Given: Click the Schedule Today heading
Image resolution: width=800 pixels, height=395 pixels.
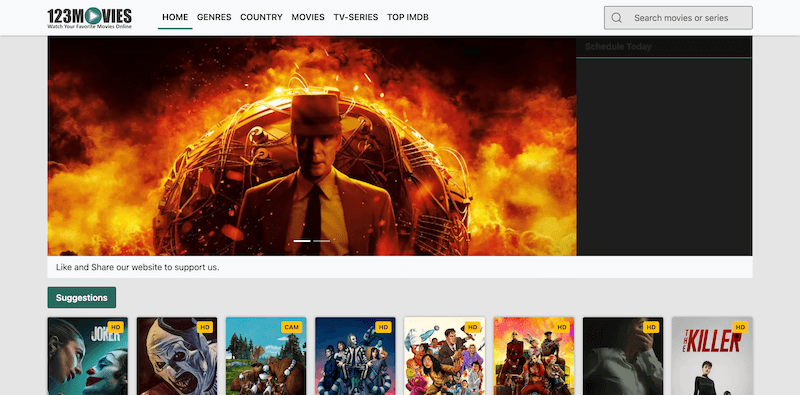Looking at the screenshot, I should click(618, 47).
